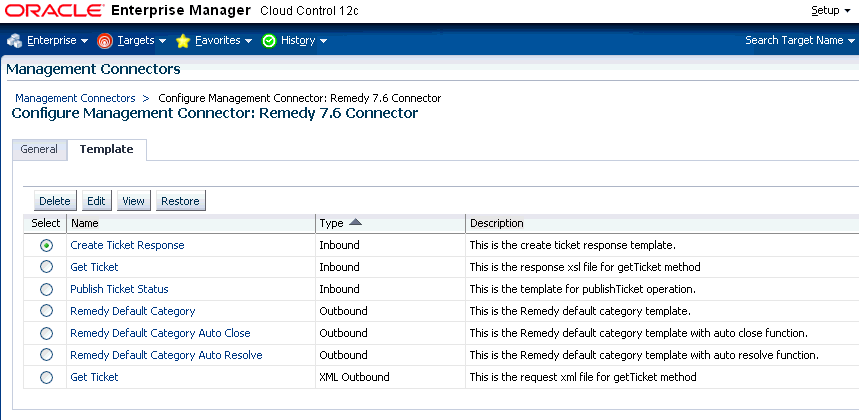Select the Remedy Default Category radio button
859x420 pixels.
(47, 311)
